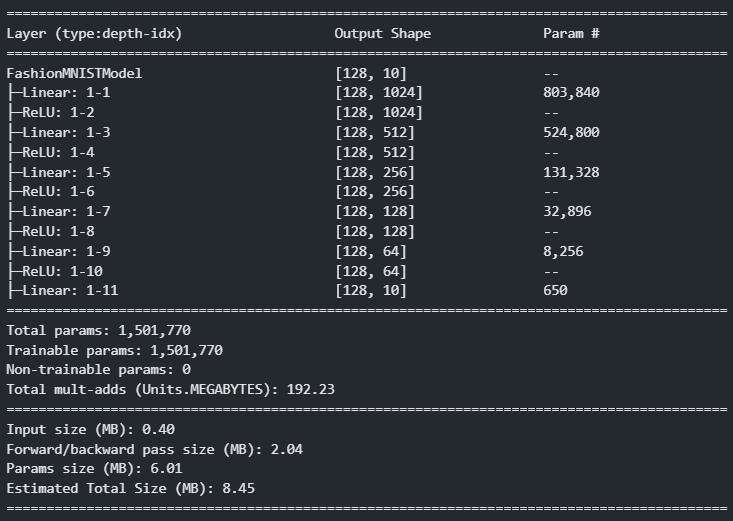
Task: Click the parameter count 131,328
Action: coord(571,172)
